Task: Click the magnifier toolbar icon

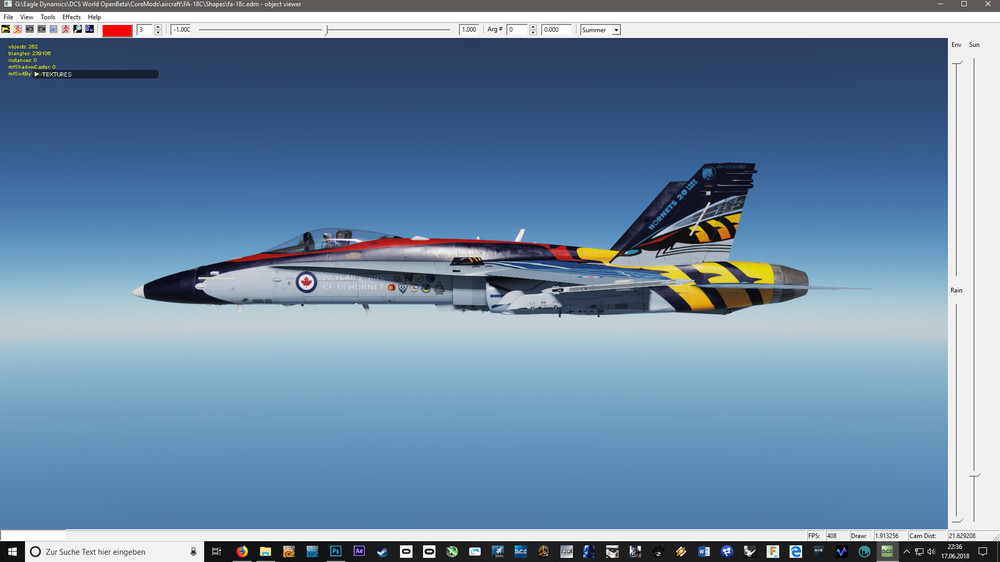Action: [78, 29]
